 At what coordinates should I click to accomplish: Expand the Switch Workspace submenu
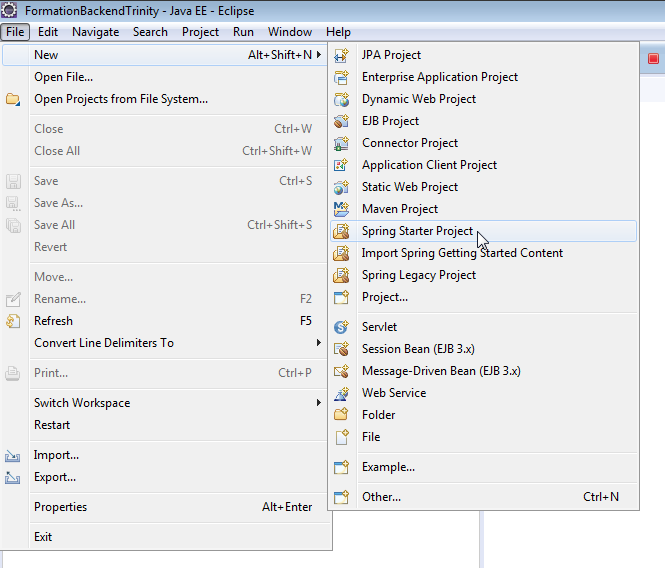pyautogui.click(x=319, y=403)
